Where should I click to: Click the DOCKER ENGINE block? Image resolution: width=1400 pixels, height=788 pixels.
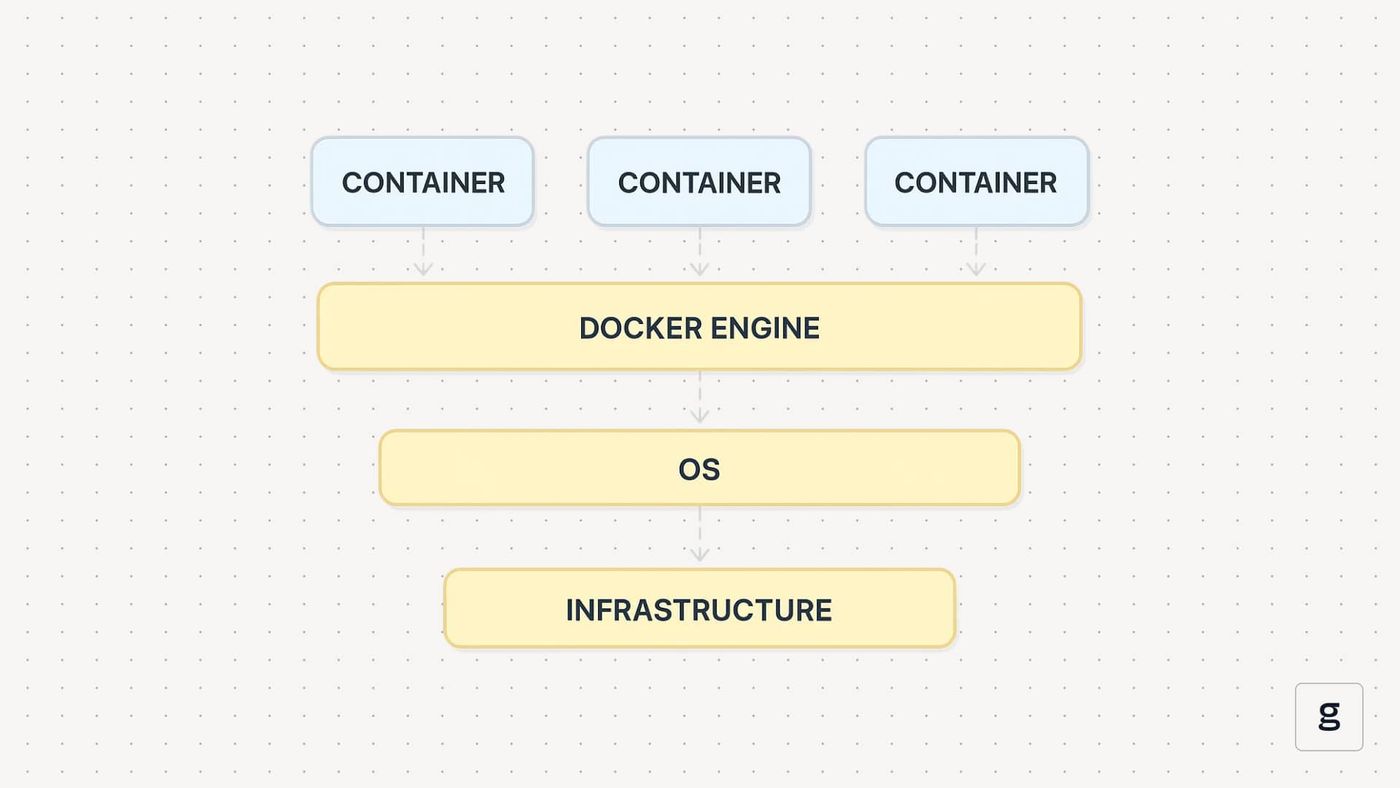[699, 327]
